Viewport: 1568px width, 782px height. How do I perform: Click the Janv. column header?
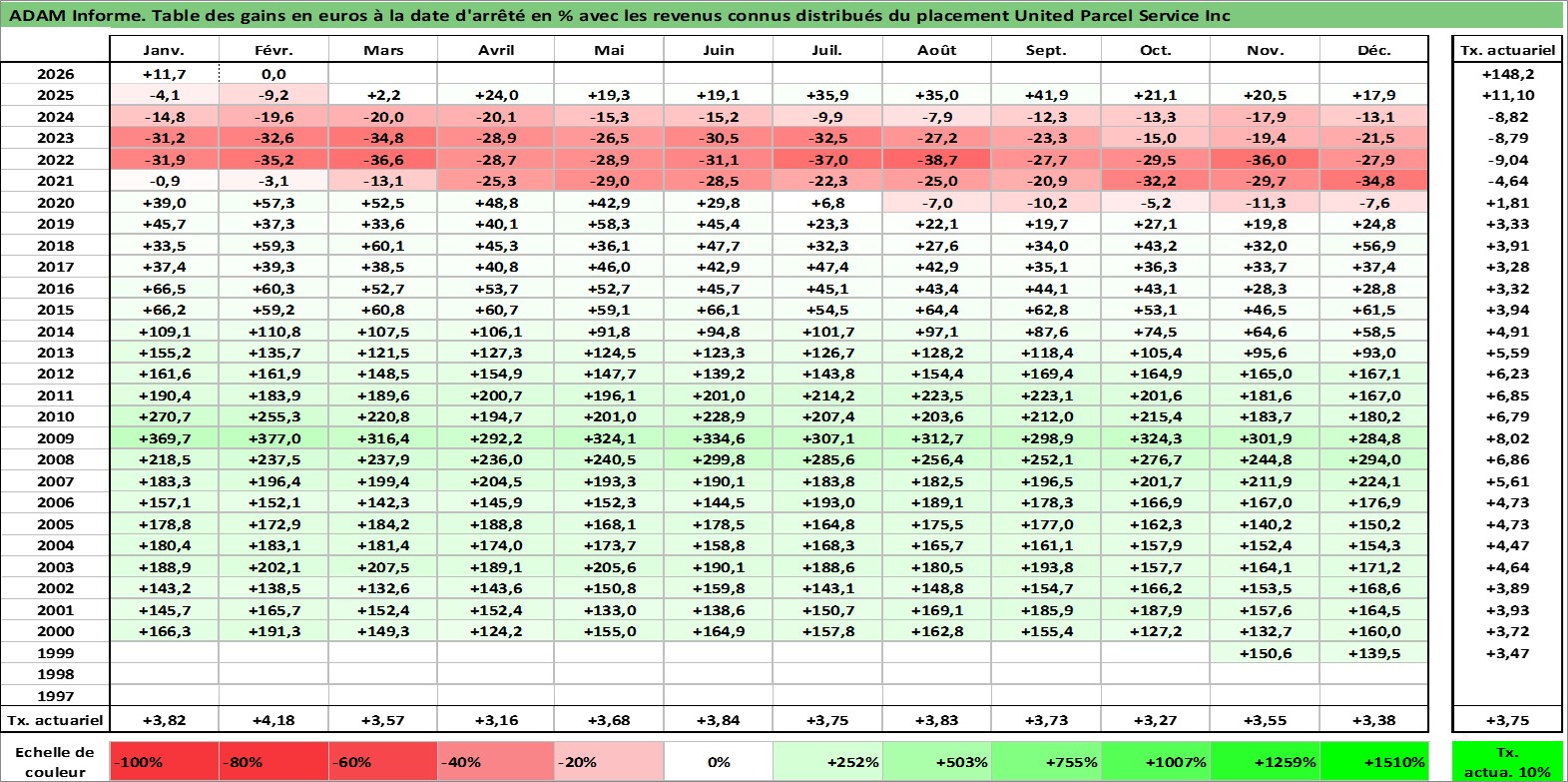(x=164, y=50)
